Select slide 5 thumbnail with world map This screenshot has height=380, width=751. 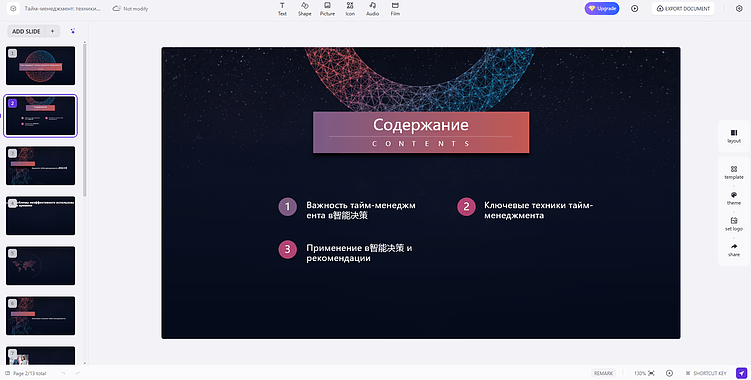click(x=41, y=265)
